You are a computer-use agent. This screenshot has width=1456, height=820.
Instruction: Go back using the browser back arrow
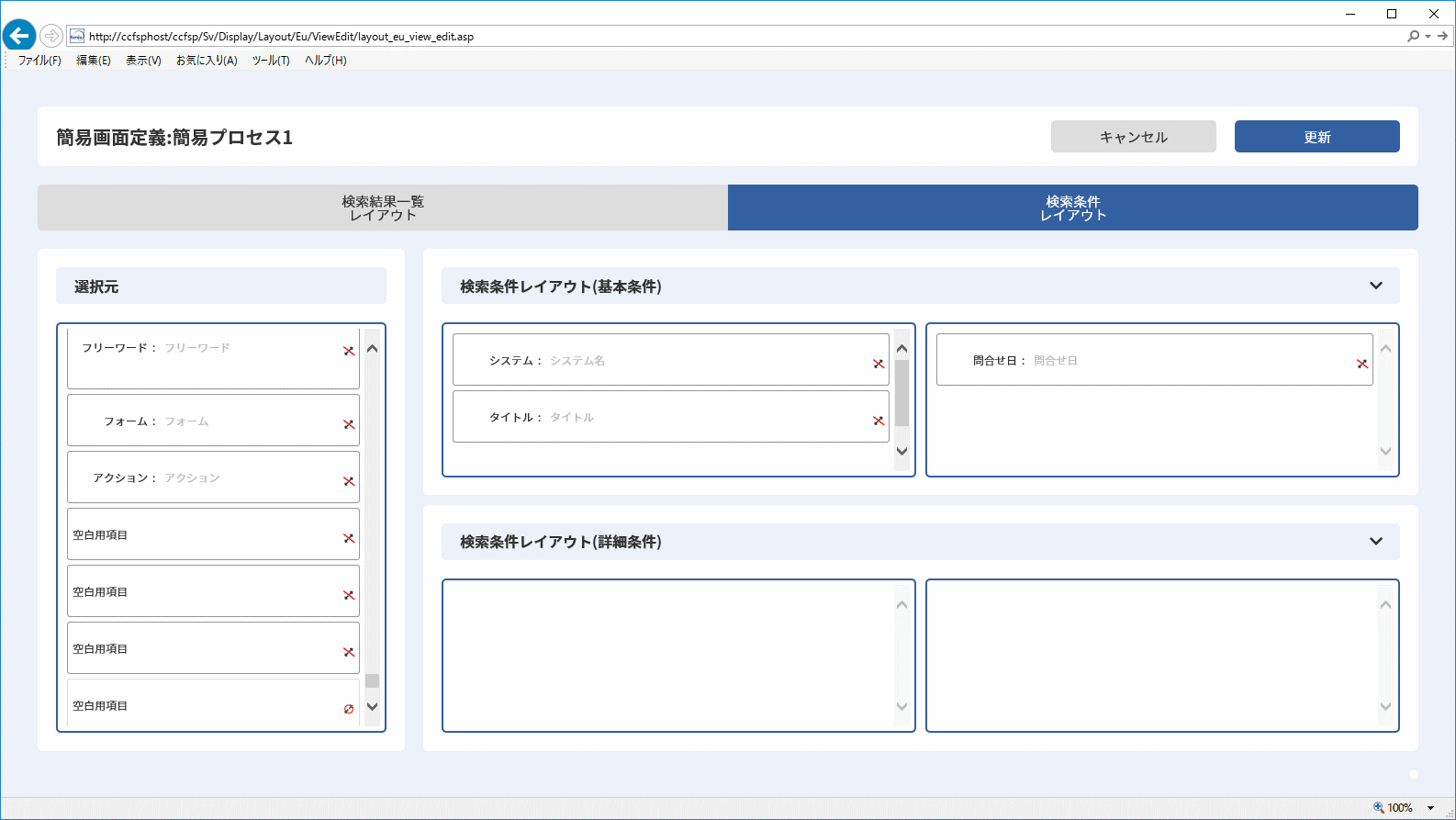click(18, 36)
